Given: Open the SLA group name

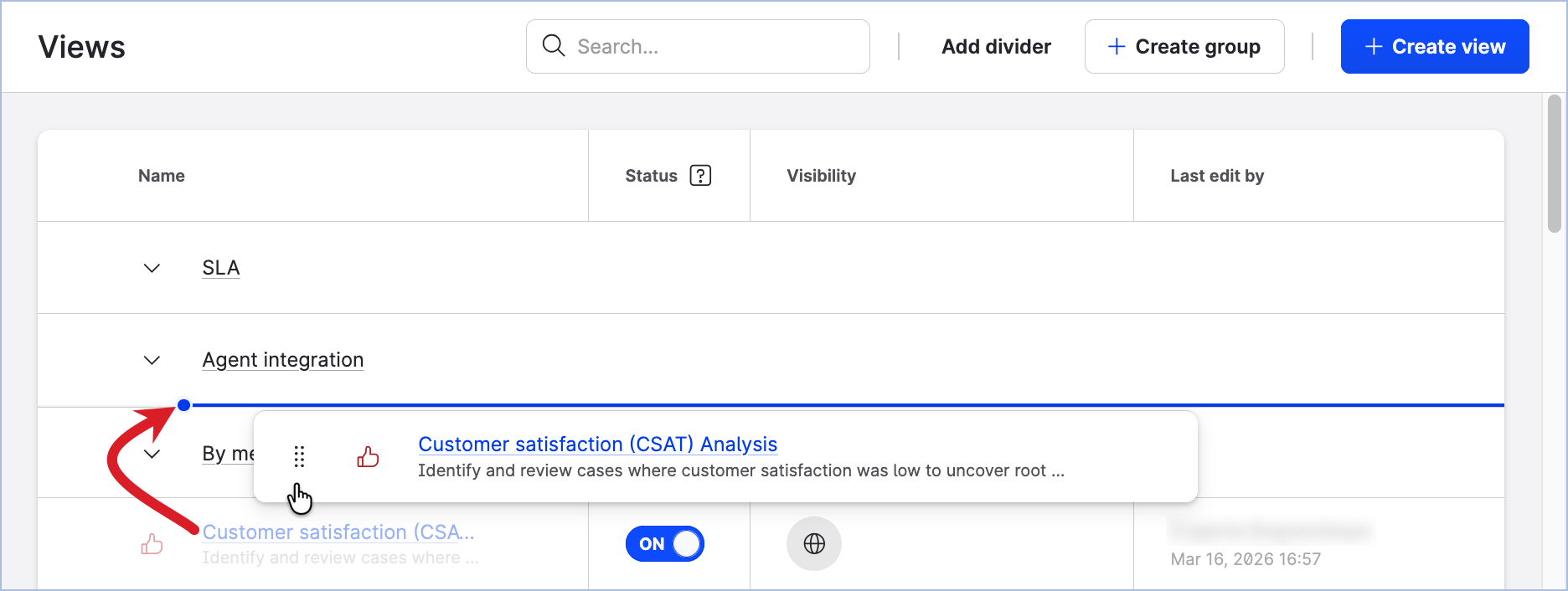Looking at the screenshot, I should [x=221, y=268].
